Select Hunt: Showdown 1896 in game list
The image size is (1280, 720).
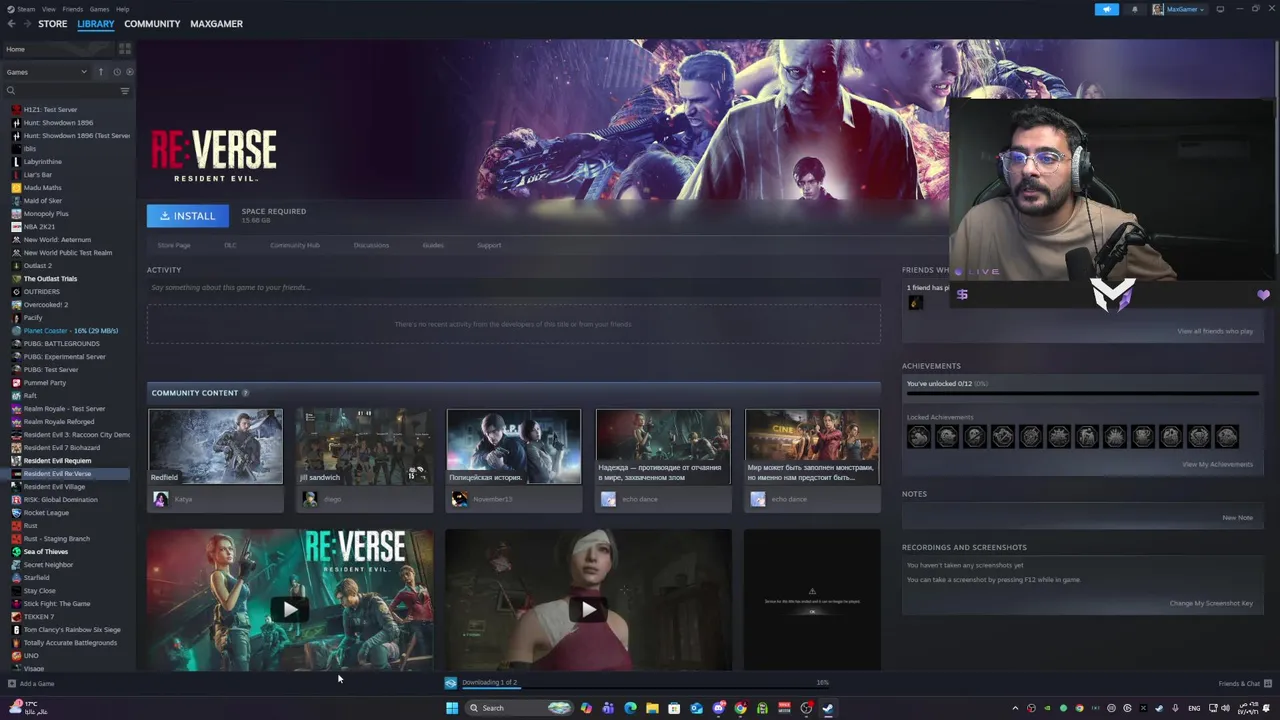coord(58,123)
